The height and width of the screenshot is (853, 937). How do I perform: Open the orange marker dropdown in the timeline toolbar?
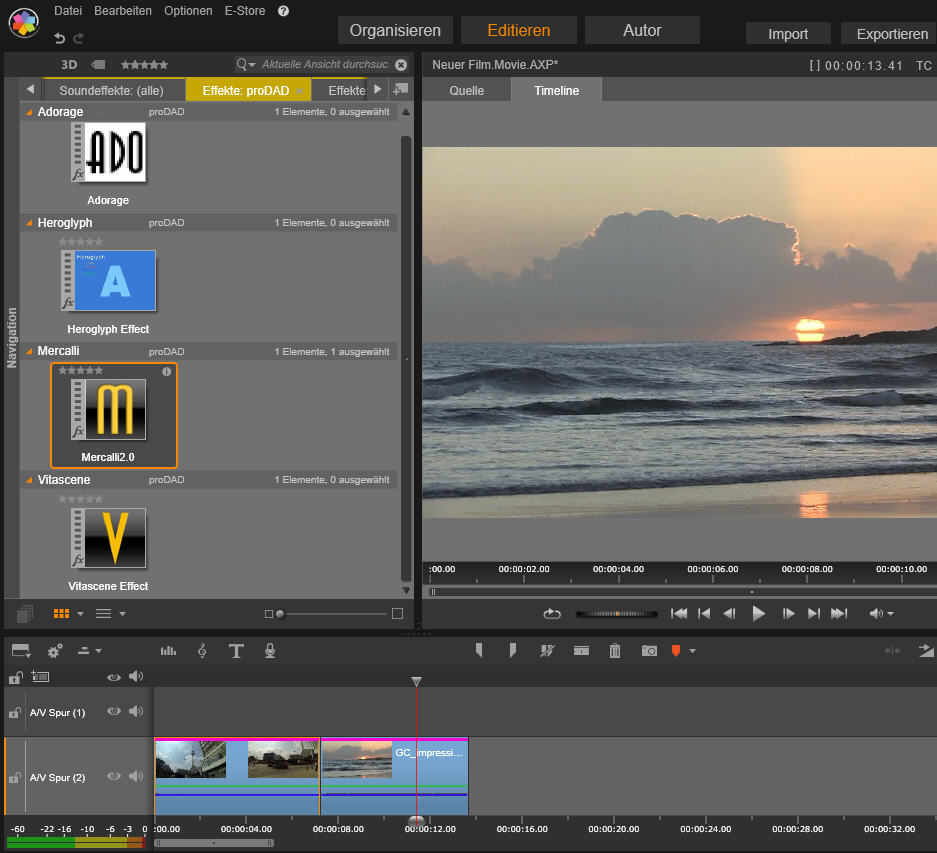[690, 650]
